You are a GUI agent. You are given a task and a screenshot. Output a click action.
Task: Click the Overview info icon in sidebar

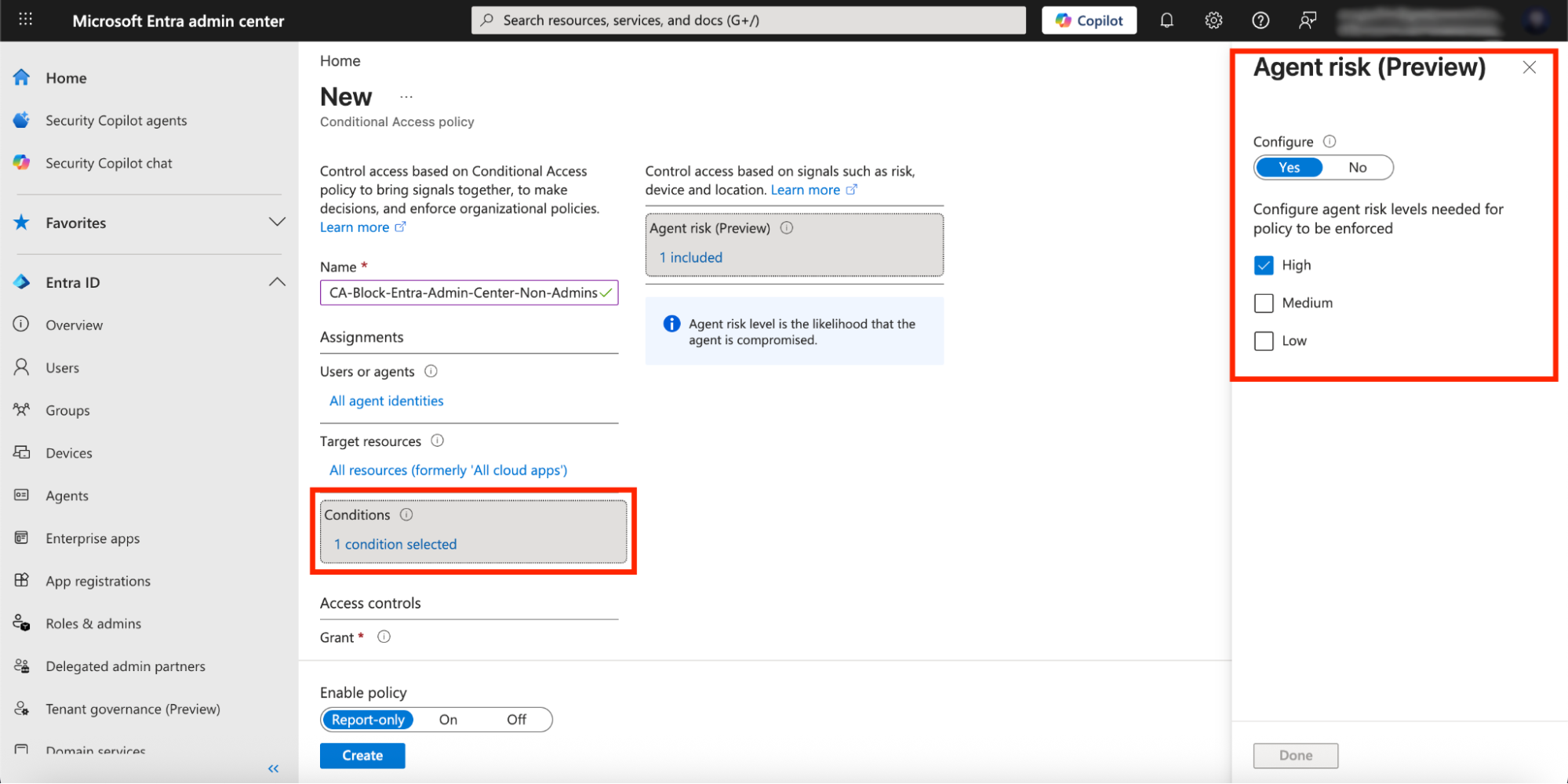22,325
